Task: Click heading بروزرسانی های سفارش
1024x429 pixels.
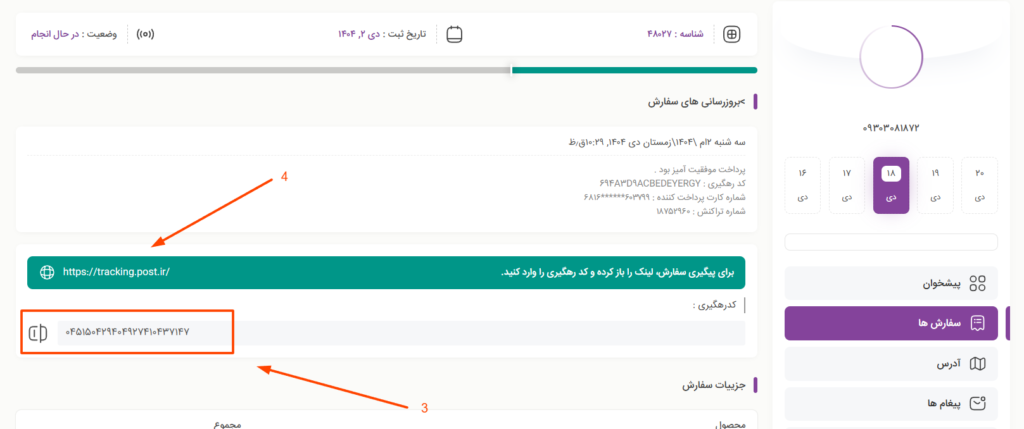Action: point(698,102)
